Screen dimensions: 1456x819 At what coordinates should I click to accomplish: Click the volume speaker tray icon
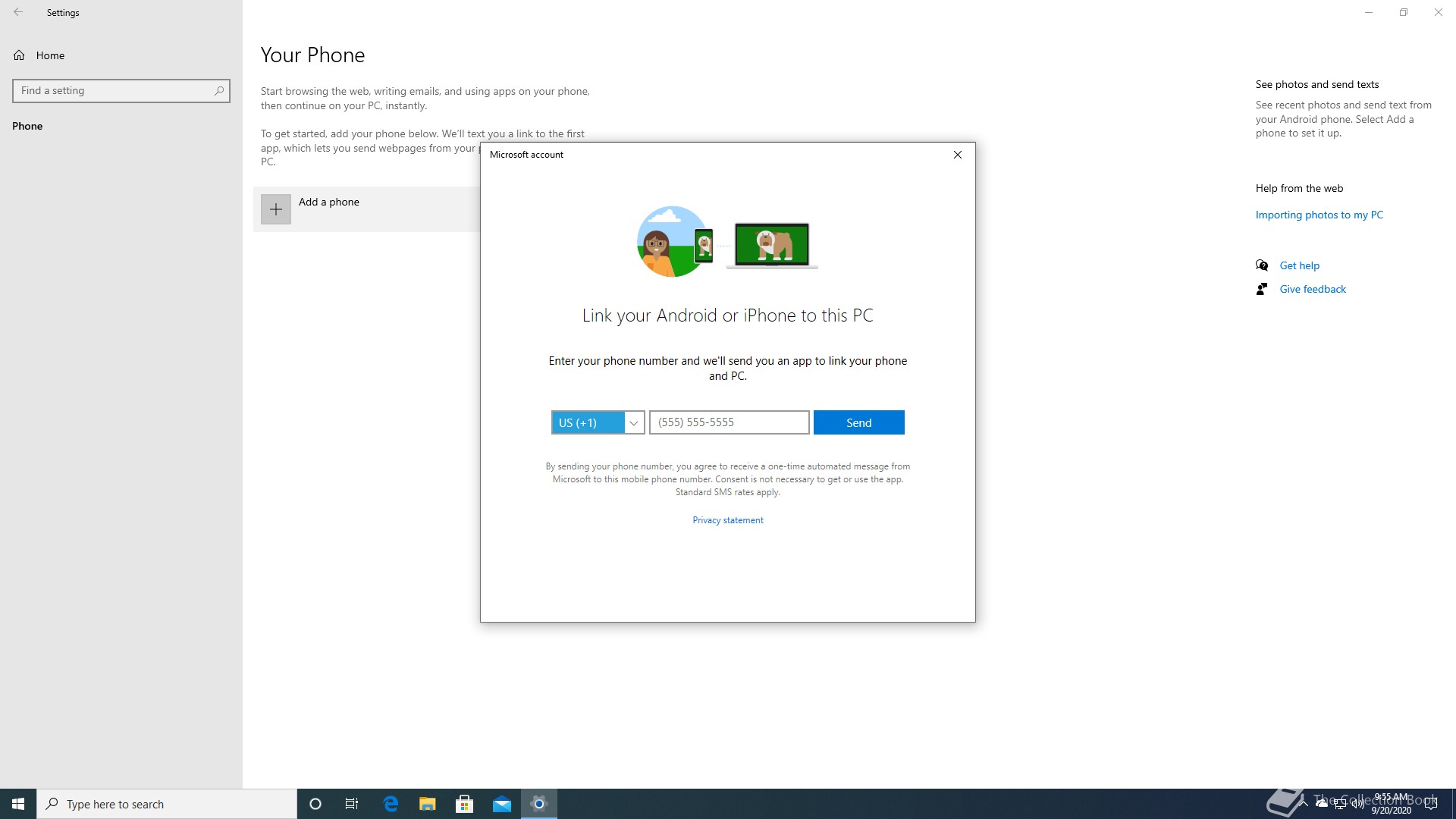(x=1357, y=804)
